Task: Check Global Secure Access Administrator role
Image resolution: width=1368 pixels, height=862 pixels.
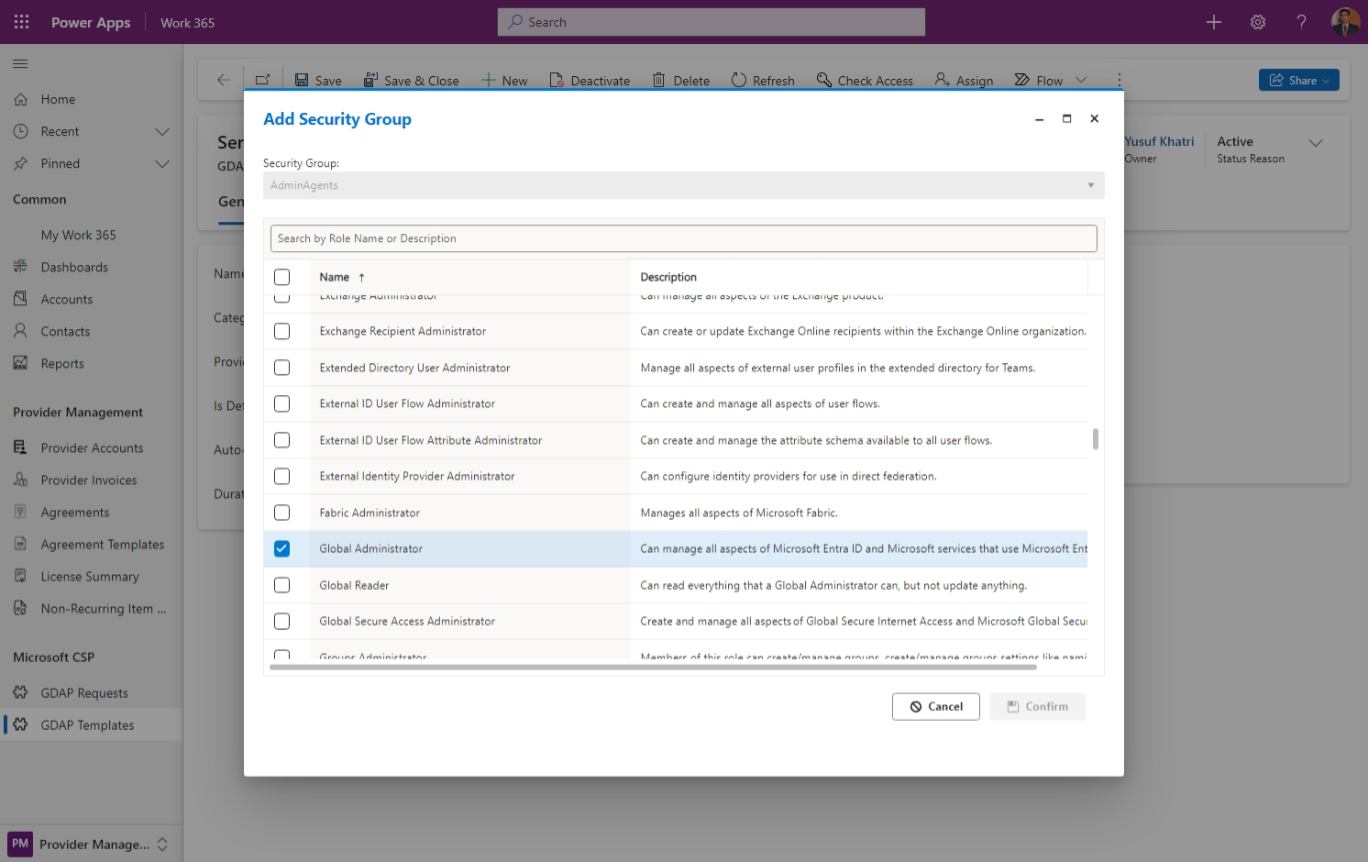Action: point(282,621)
